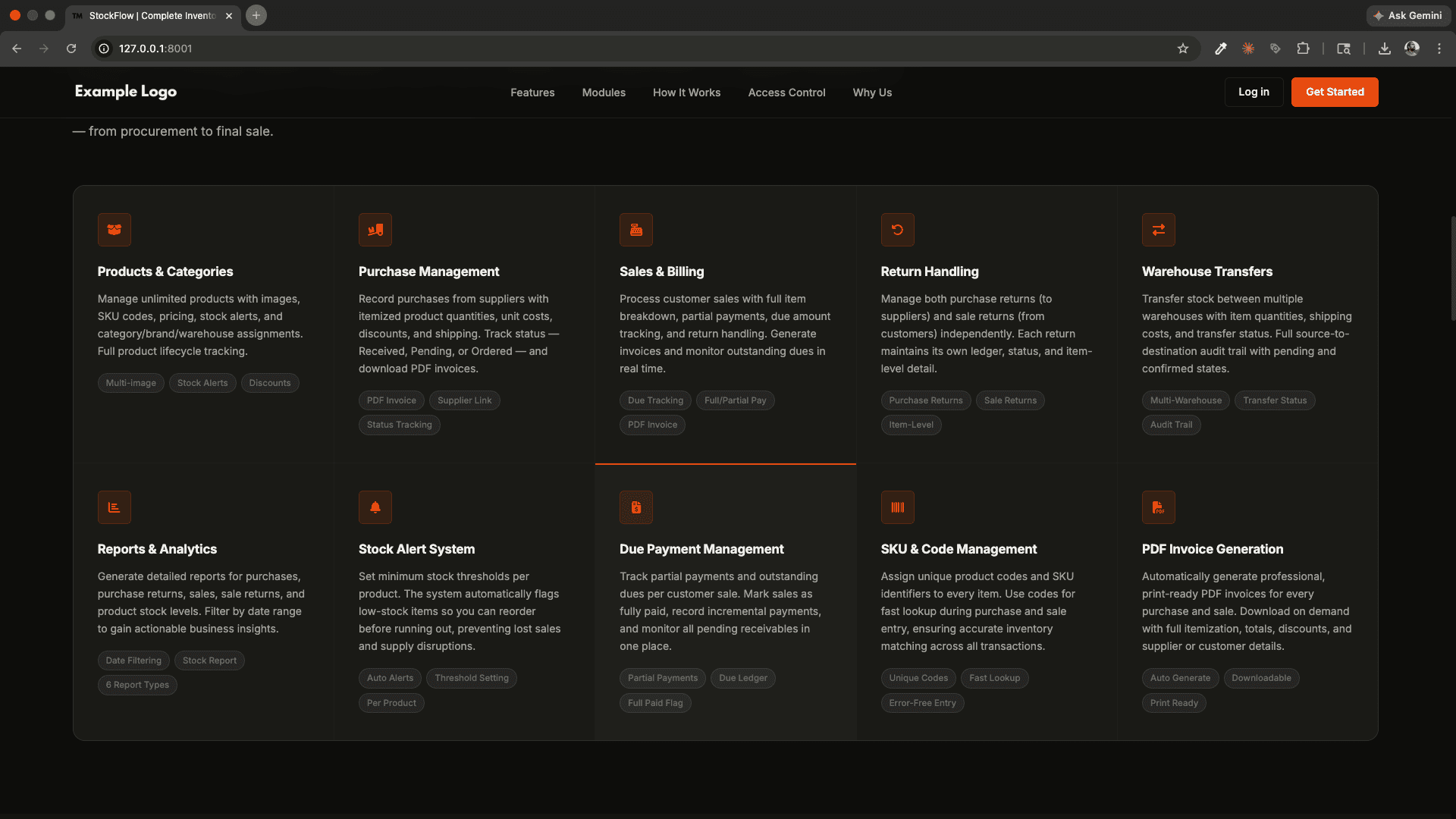Click the Partial Payments tag
Viewport: 1456px width, 819px height.
[x=662, y=678]
